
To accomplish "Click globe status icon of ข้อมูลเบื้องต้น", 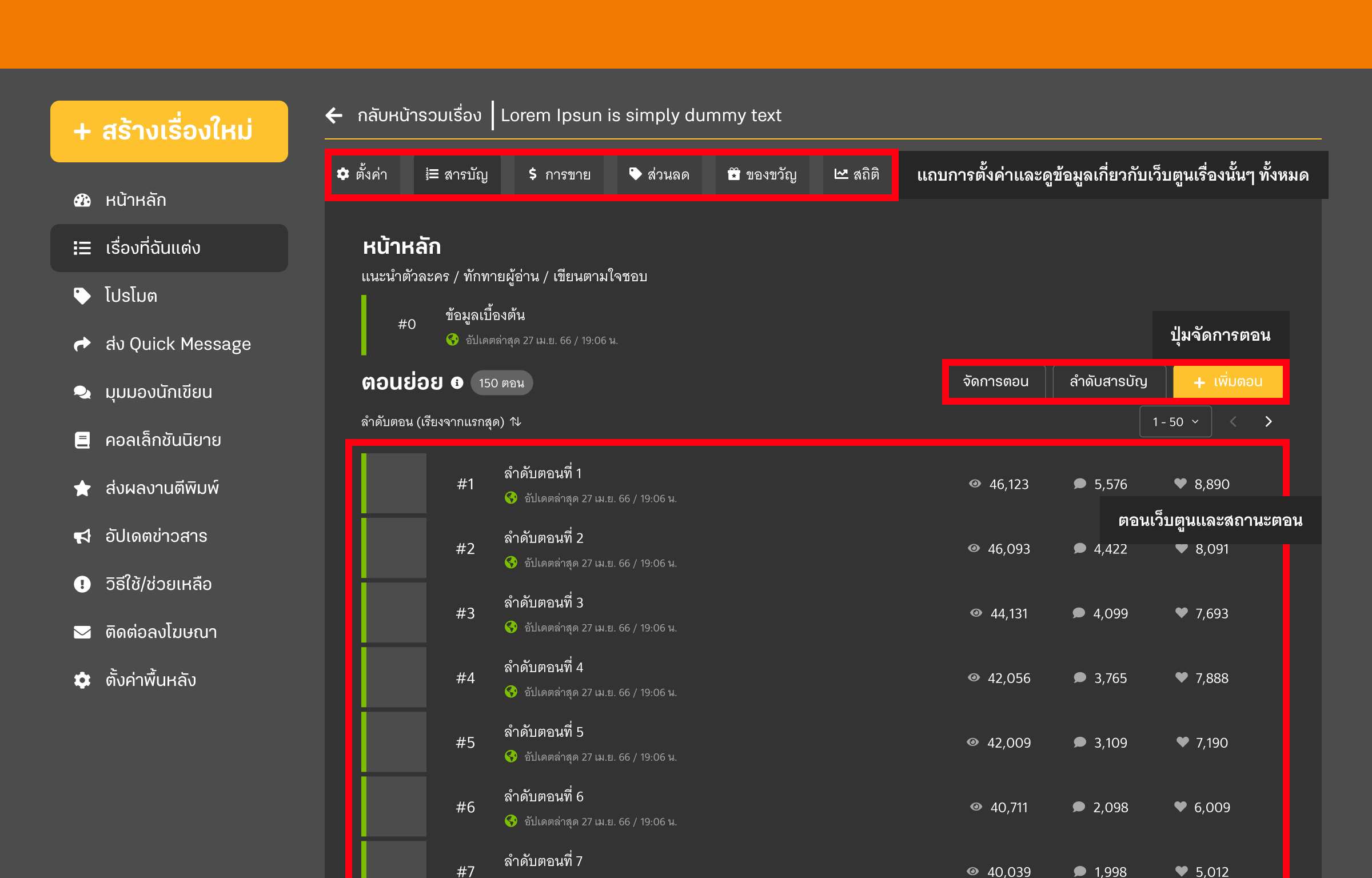I will point(452,340).
